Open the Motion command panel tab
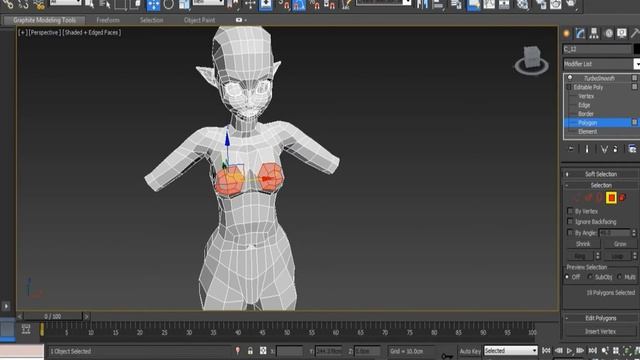Screen dimensions: 640x360 point(609,33)
